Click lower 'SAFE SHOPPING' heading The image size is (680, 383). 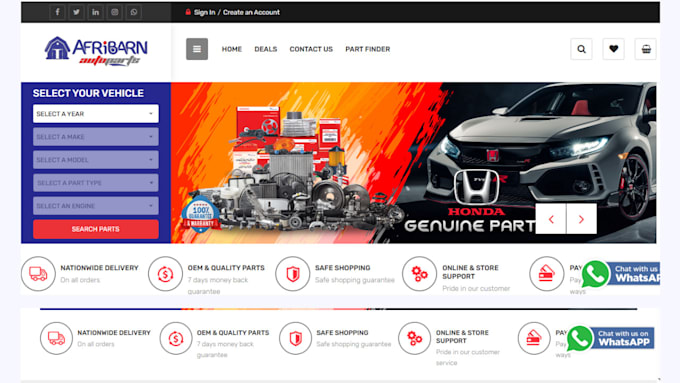(x=342, y=333)
